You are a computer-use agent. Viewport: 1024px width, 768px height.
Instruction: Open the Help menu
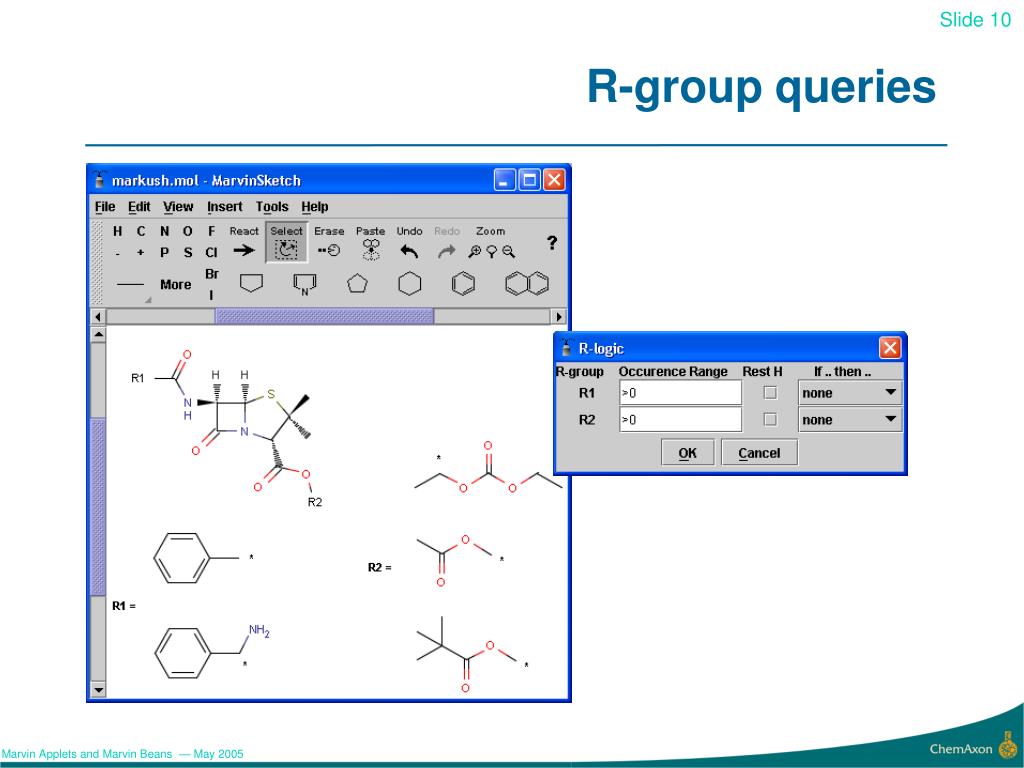click(315, 207)
